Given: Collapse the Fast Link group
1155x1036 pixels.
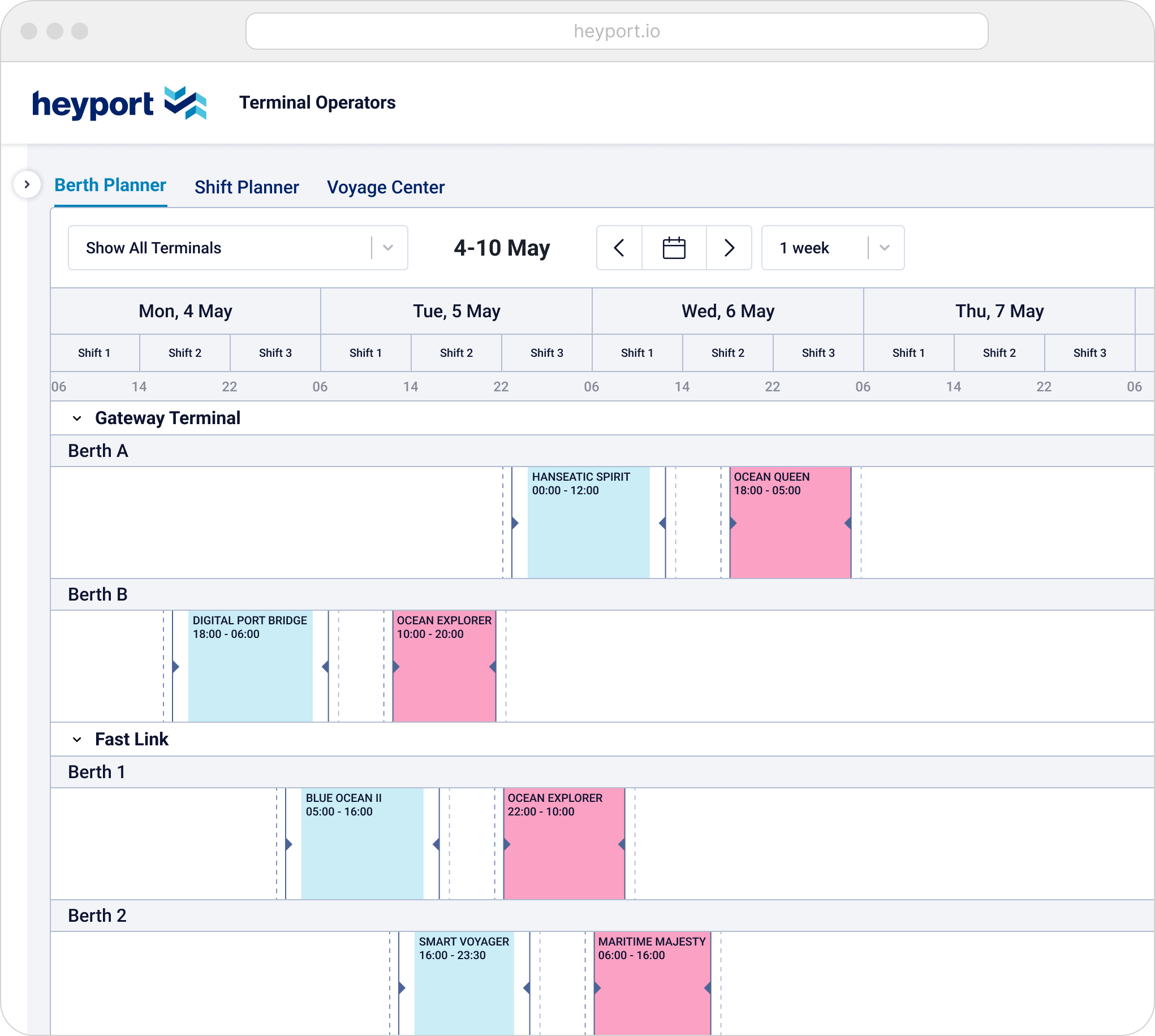Looking at the screenshot, I should (77, 740).
